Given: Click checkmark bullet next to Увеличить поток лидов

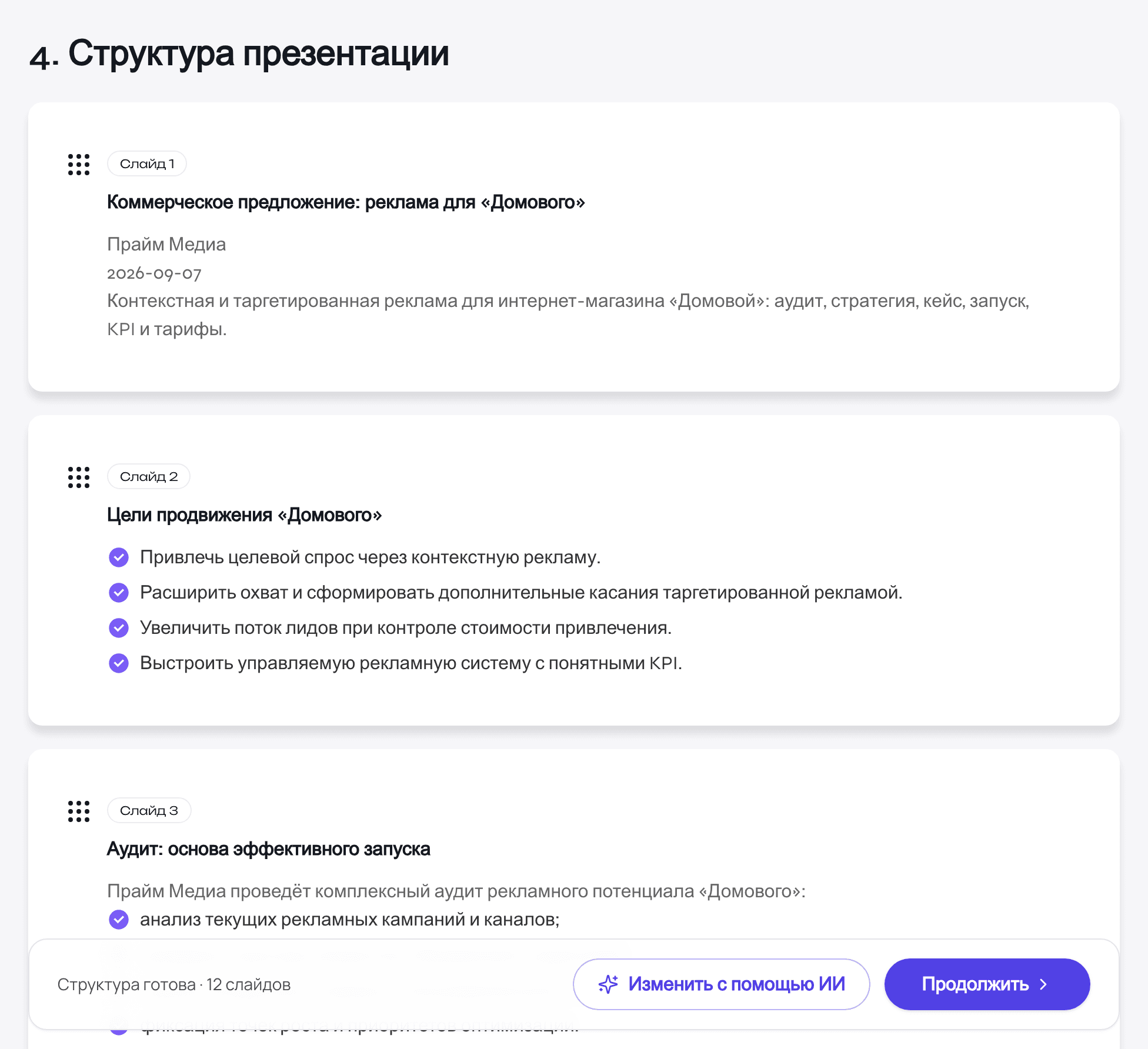Looking at the screenshot, I should pos(119,627).
